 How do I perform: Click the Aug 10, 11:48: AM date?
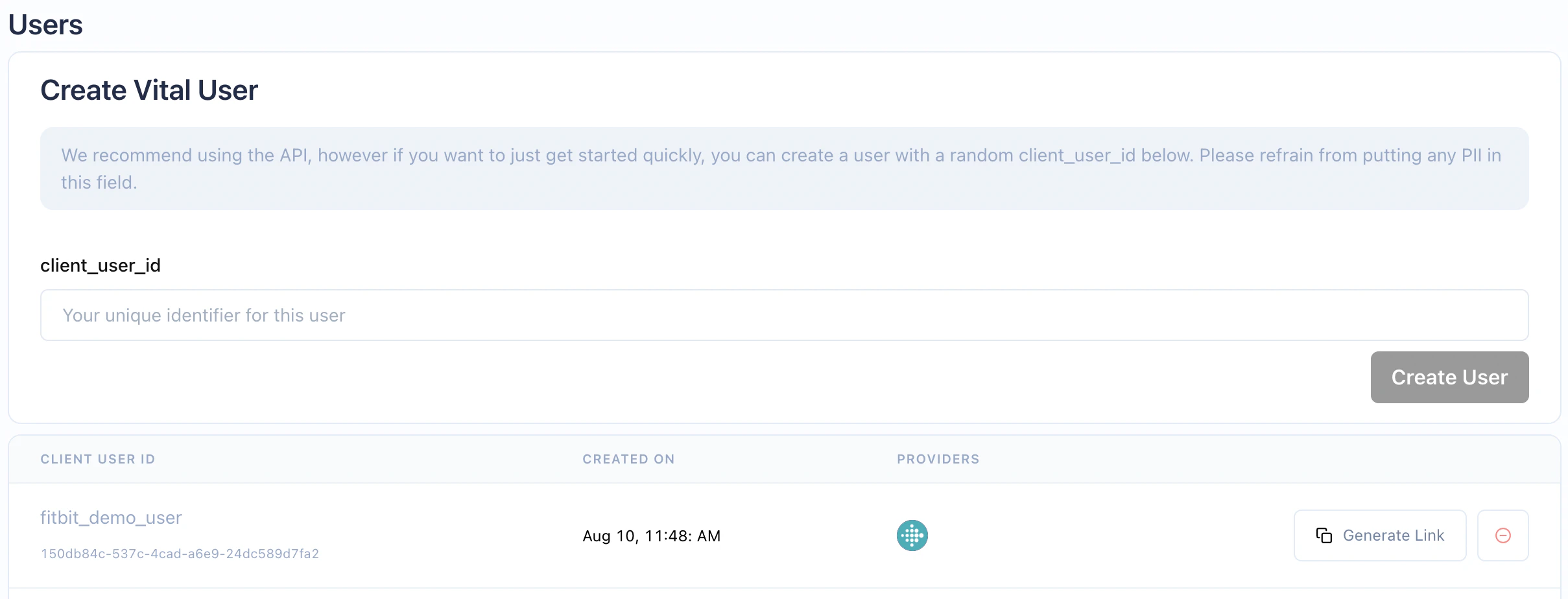tap(651, 536)
